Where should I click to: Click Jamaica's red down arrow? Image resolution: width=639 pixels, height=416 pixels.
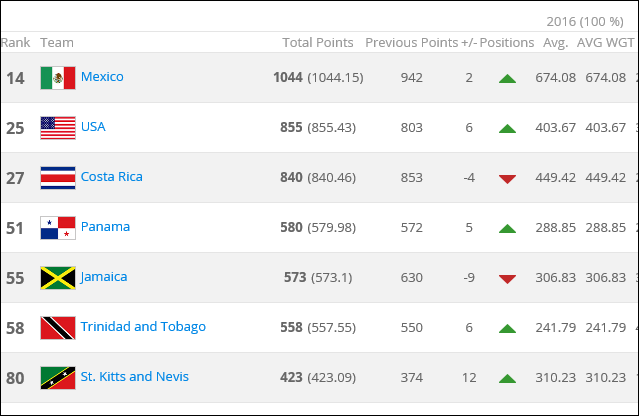tap(507, 279)
